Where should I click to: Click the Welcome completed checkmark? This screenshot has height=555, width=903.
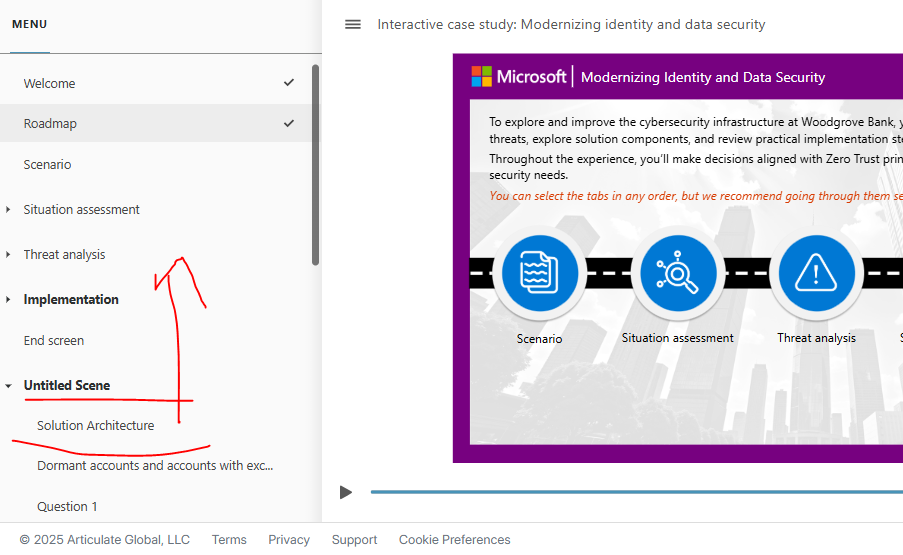click(289, 83)
